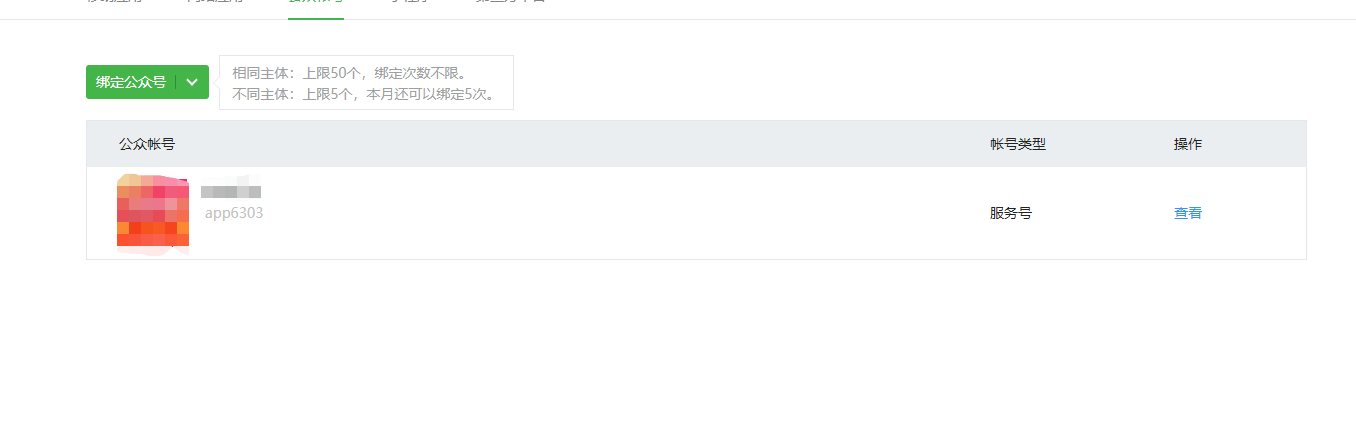The width and height of the screenshot is (1356, 443).
Task: Open the 查看 link for the 服务号 account
Action: click(x=1188, y=213)
